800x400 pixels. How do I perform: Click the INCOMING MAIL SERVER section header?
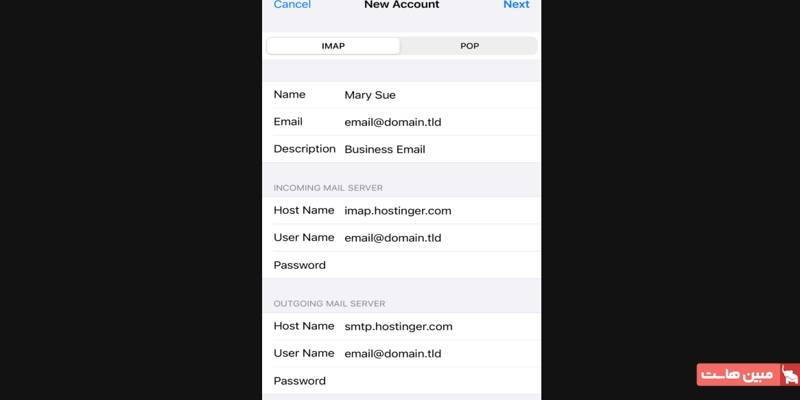click(x=328, y=188)
